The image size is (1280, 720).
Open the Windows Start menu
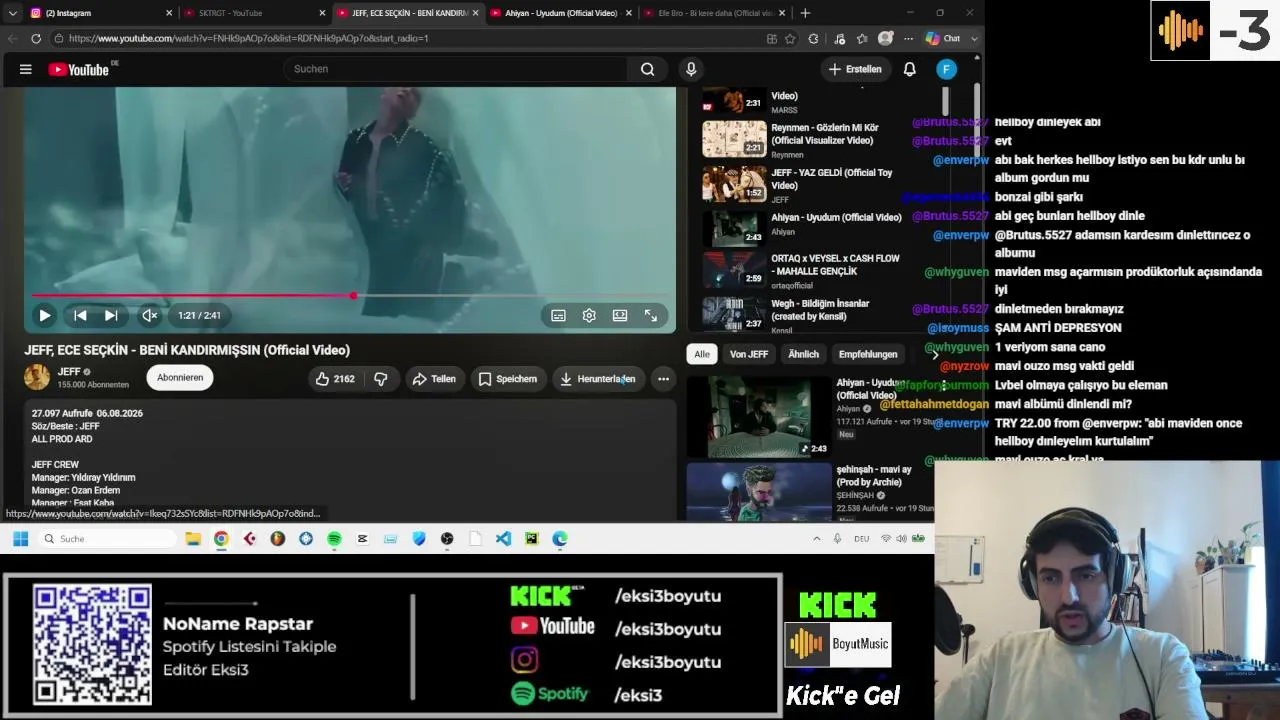[20, 539]
